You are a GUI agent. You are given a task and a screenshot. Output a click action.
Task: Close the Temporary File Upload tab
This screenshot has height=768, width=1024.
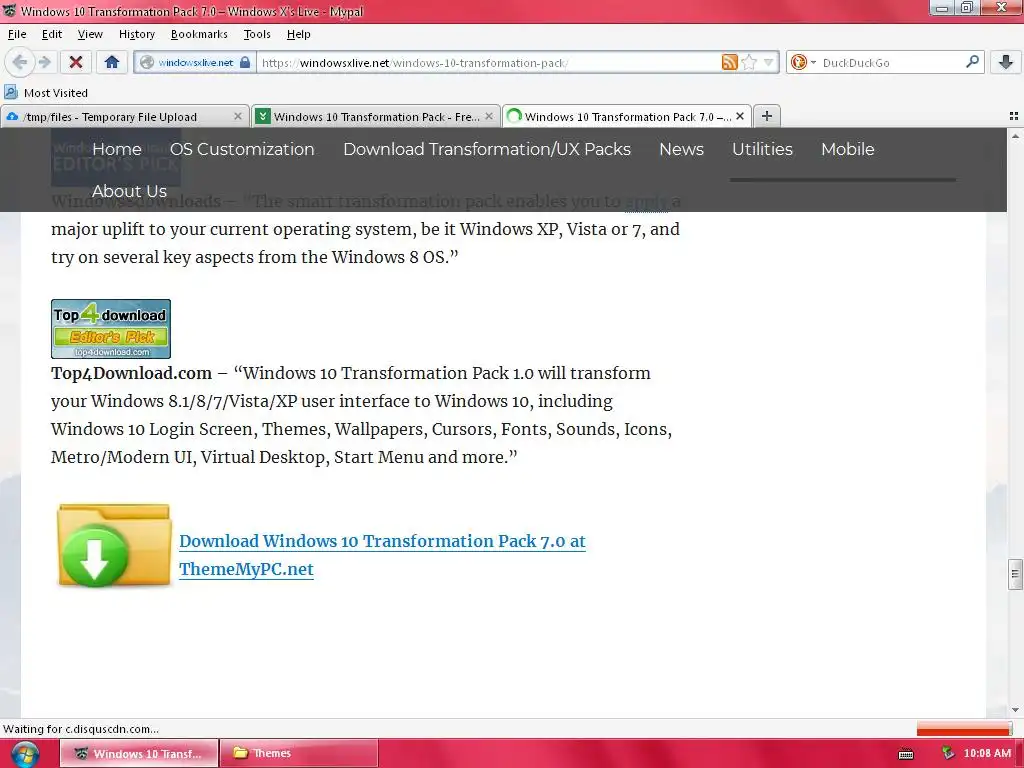238,116
